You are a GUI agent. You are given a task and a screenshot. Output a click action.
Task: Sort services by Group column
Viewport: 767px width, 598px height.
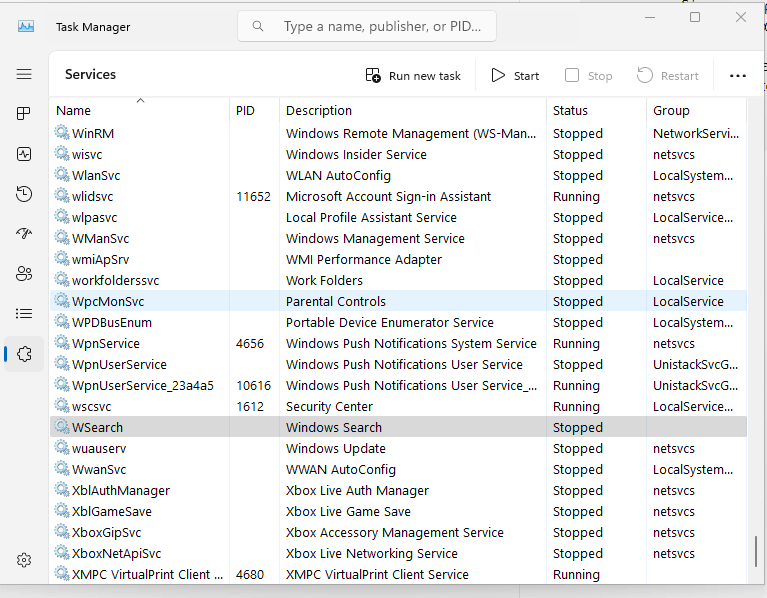[x=697, y=111]
